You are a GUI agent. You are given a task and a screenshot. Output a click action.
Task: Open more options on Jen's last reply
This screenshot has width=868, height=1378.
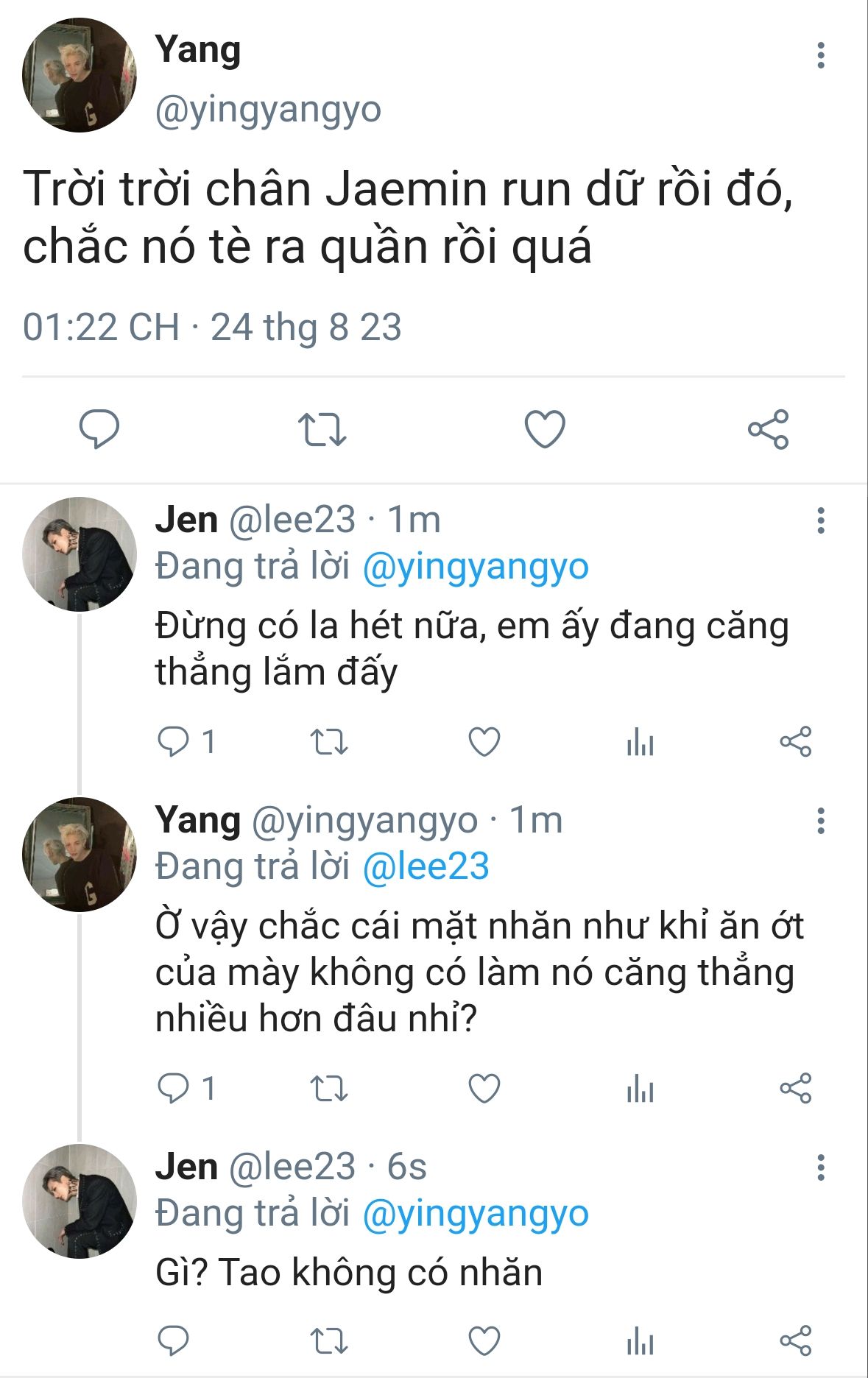821,1167
